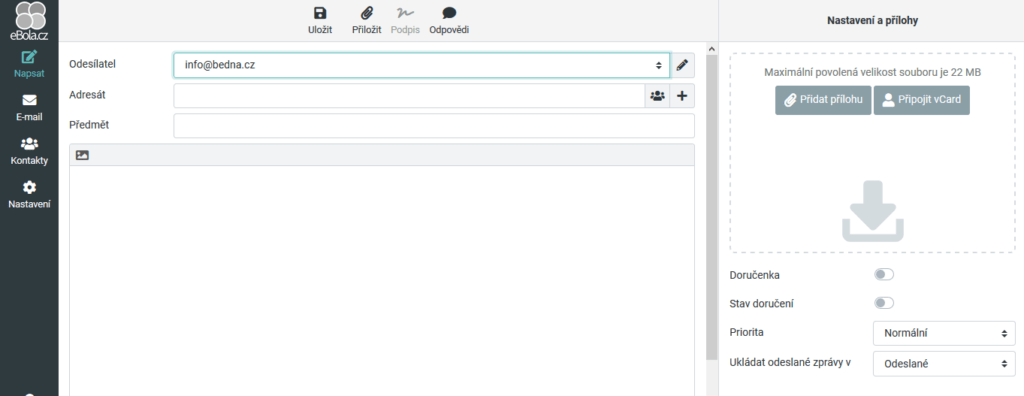Open contacts group icon in Adresát row
The height and width of the screenshot is (396, 1024).
pyautogui.click(x=657, y=96)
